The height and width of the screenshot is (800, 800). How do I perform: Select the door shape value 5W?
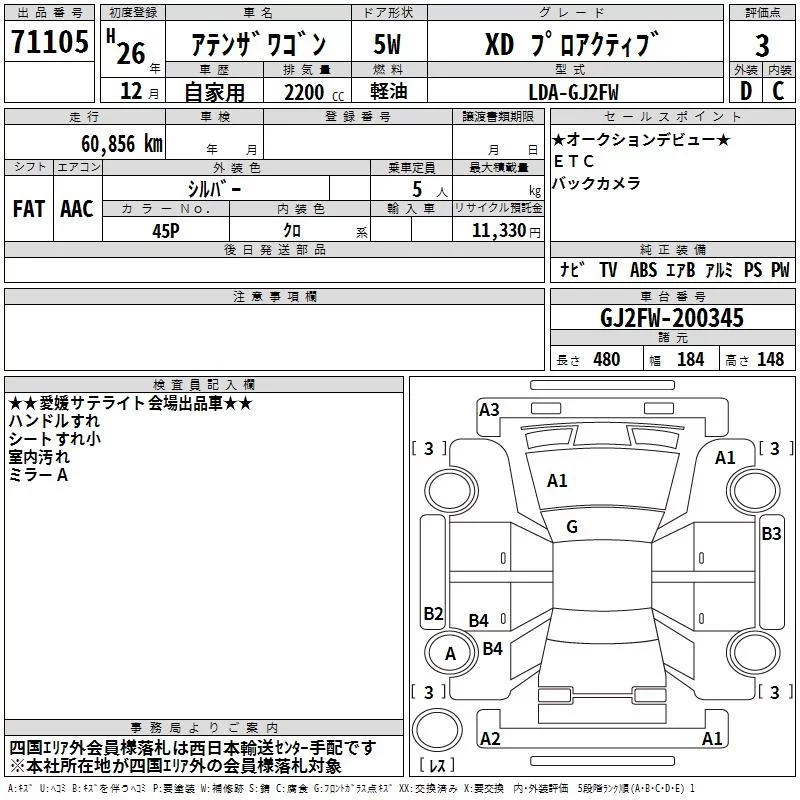[x=387, y=44]
